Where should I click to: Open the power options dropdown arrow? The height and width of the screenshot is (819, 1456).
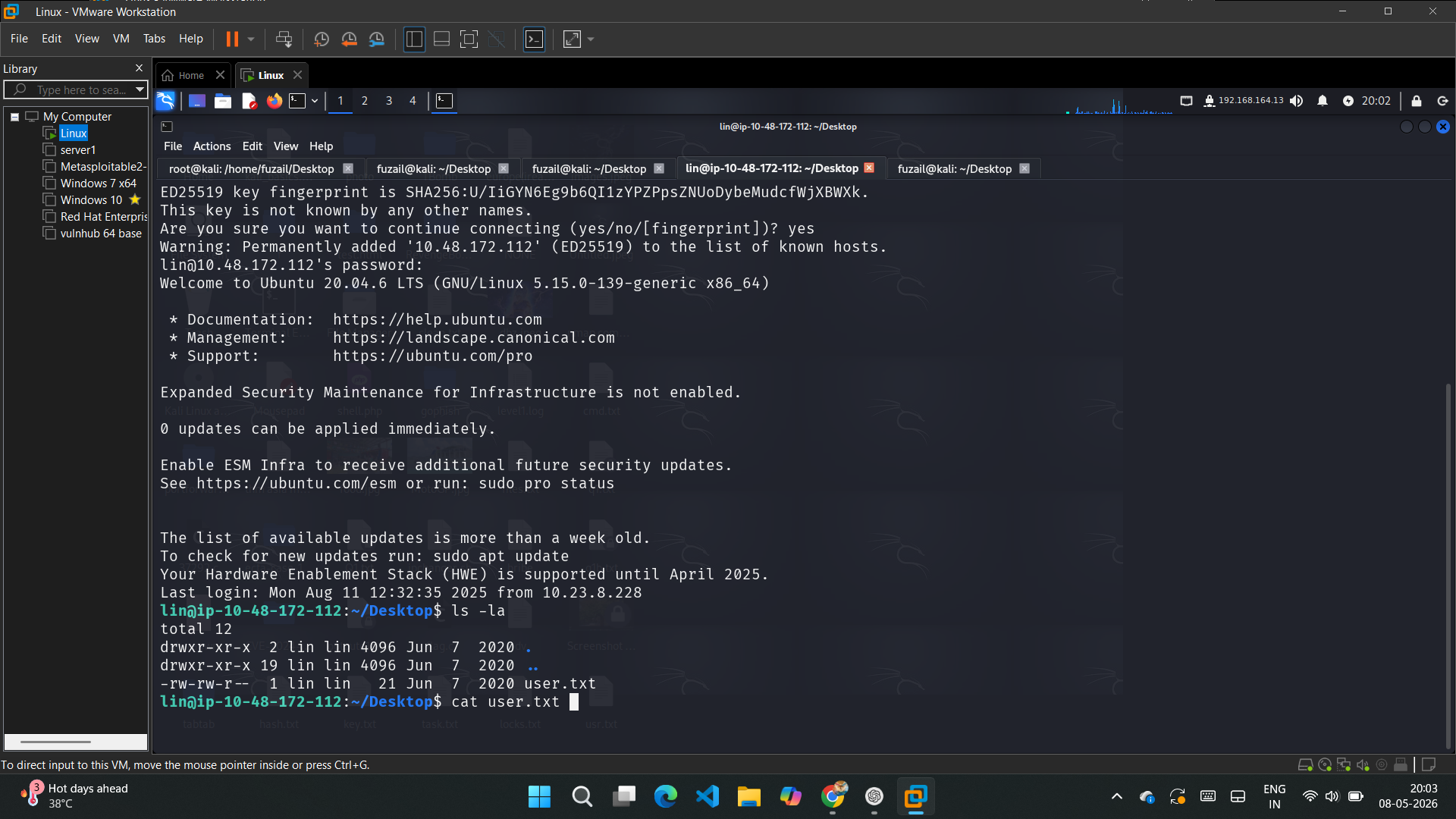tap(251, 39)
